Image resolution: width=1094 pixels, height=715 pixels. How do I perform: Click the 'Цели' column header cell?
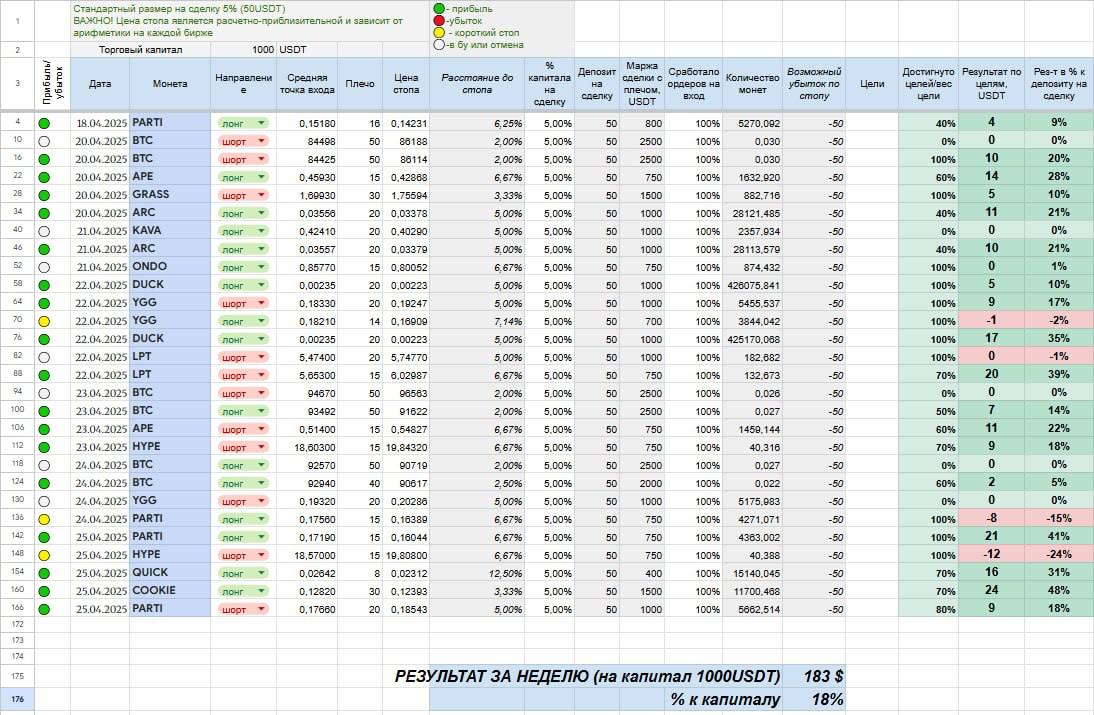tap(871, 83)
